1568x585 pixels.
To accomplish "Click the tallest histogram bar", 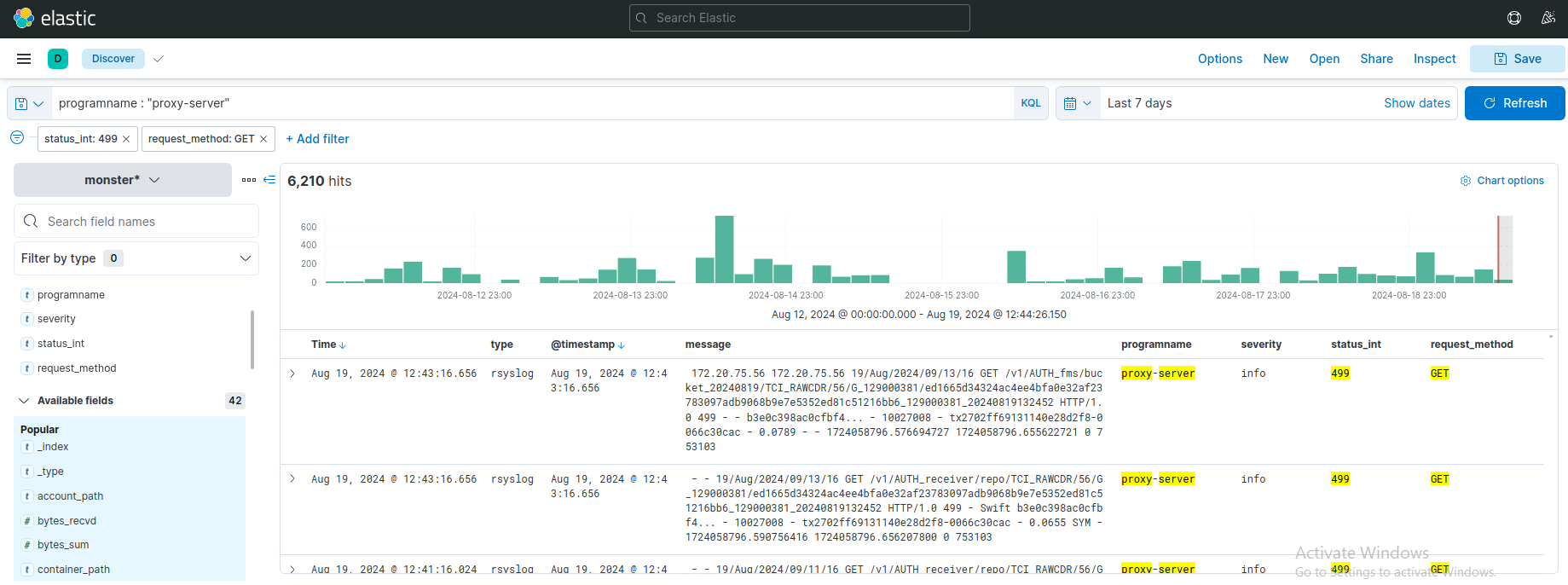I will (x=724, y=249).
